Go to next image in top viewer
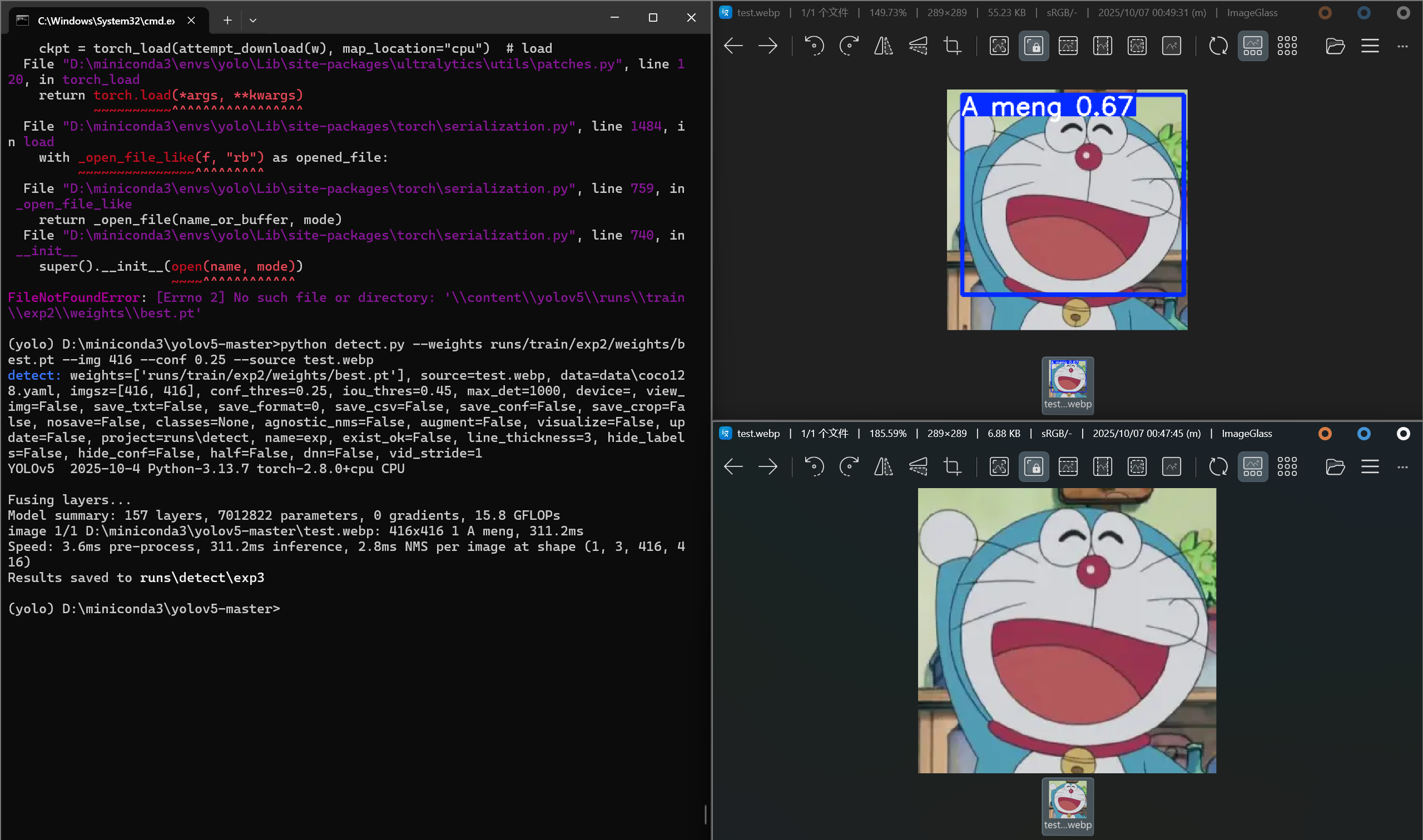 click(x=768, y=46)
